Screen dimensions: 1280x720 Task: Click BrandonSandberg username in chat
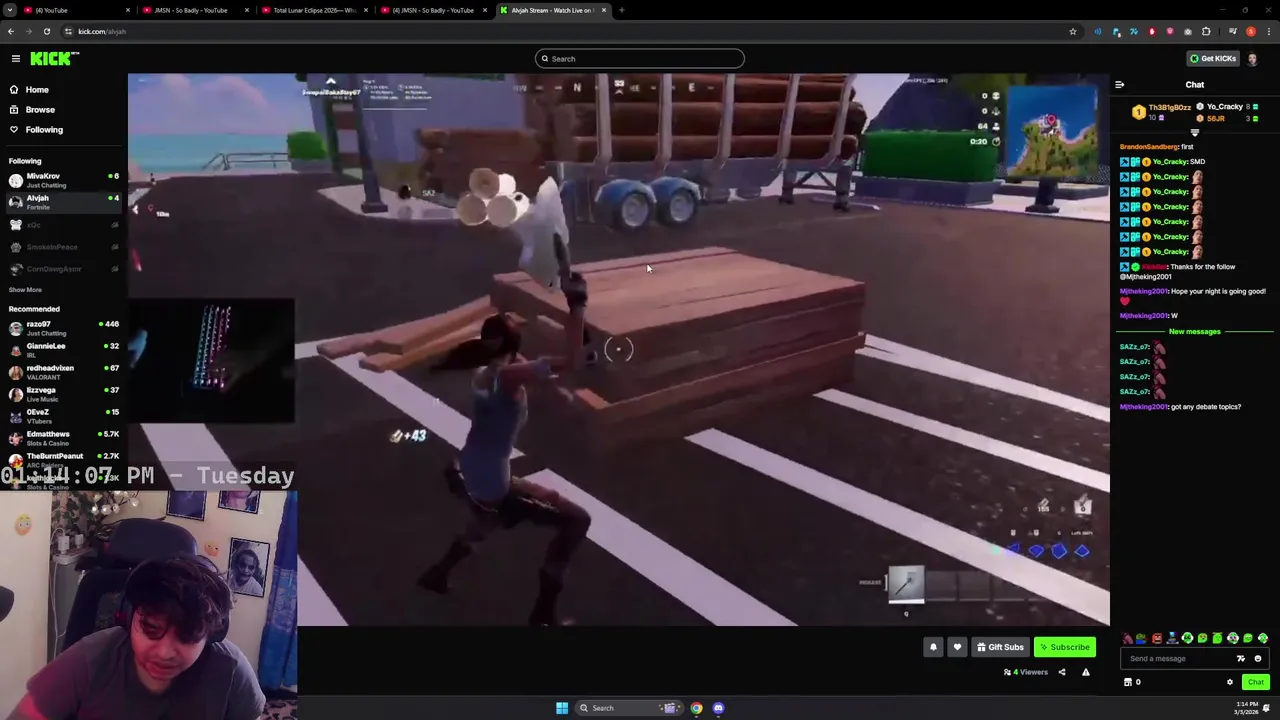click(x=1149, y=147)
